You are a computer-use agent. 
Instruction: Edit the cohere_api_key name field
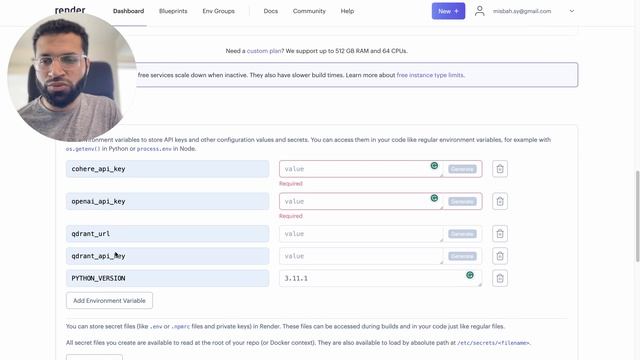click(167, 169)
